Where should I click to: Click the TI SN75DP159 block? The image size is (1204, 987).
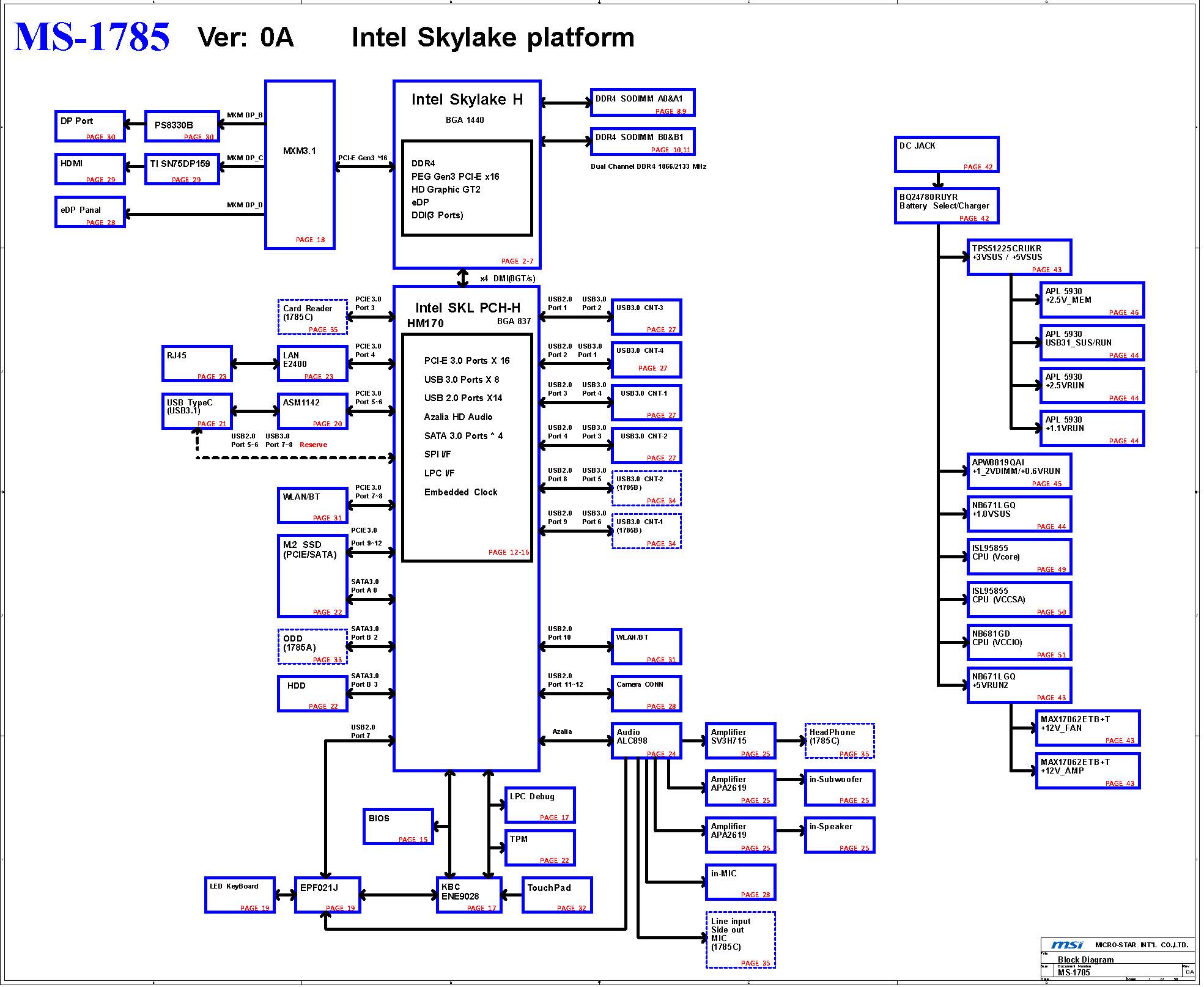(182, 169)
